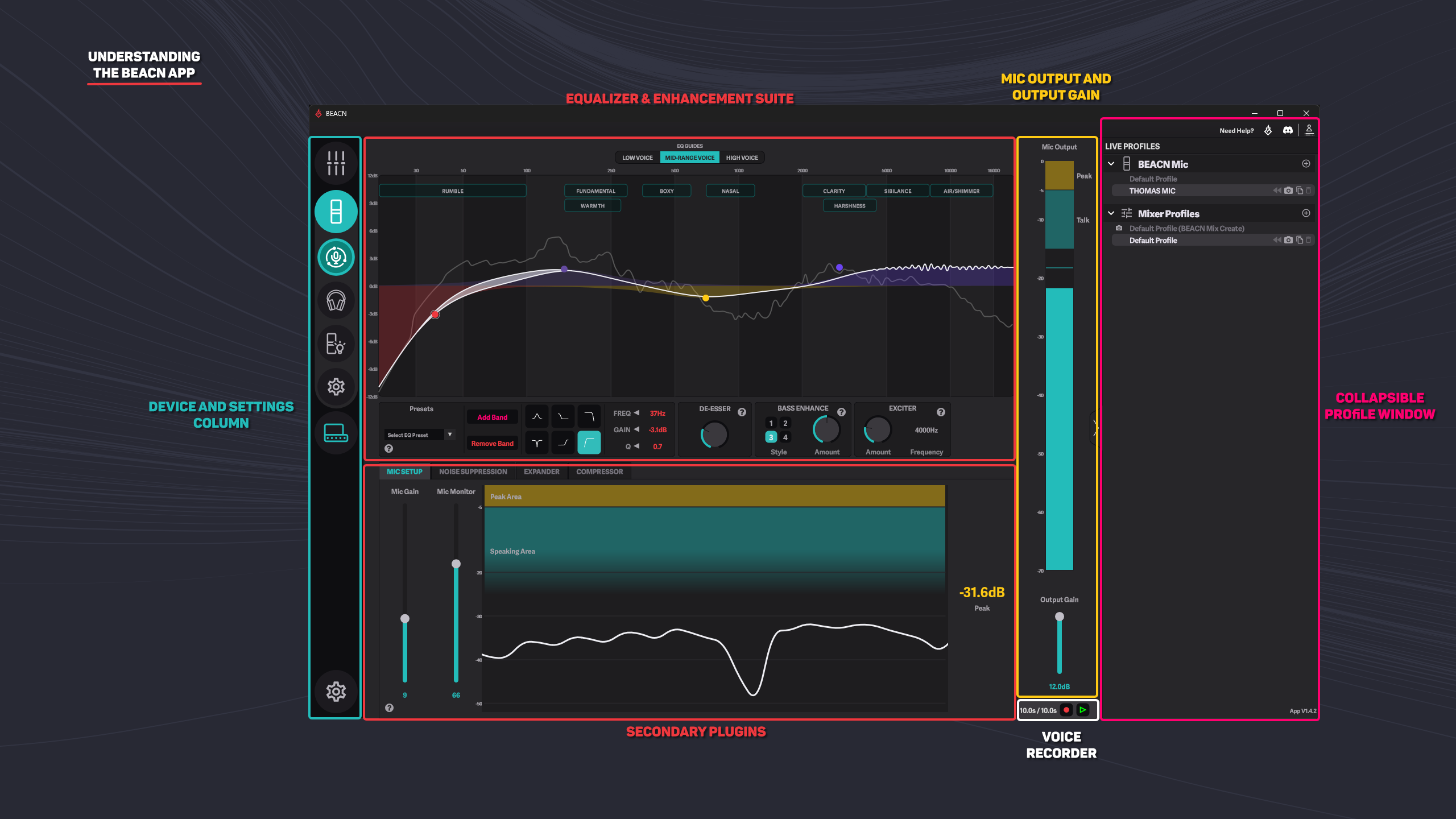Switch to the EXPANDER tab
Viewport: 1456px width, 819px height.
(x=541, y=471)
